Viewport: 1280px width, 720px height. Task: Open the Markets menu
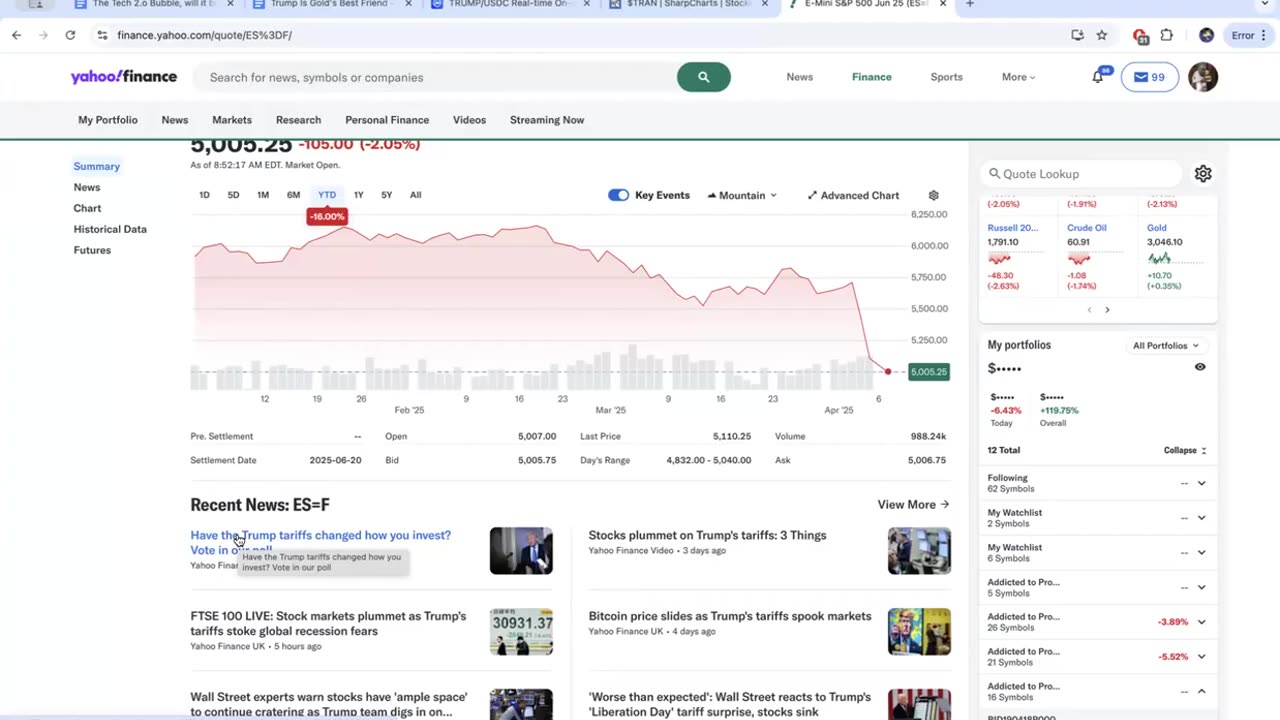232,120
